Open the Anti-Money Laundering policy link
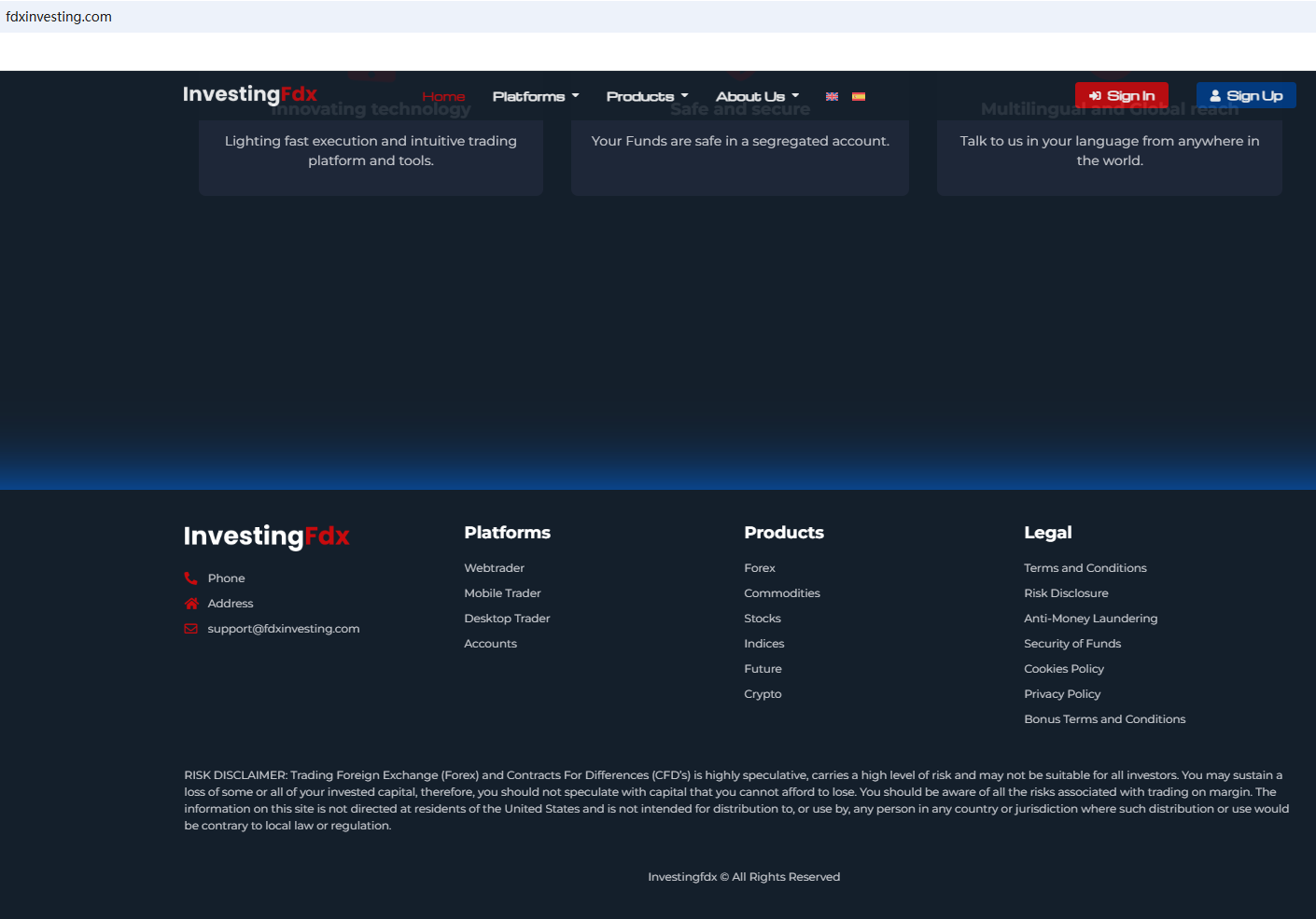1316x919 pixels. tap(1090, 619)
